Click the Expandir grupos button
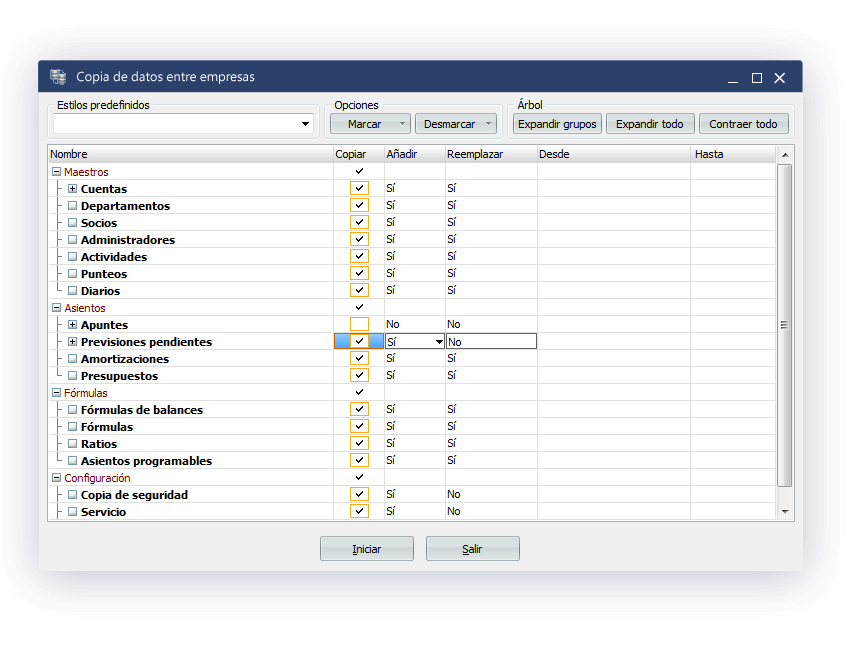 pyautogui.click(x=557, y=124)
